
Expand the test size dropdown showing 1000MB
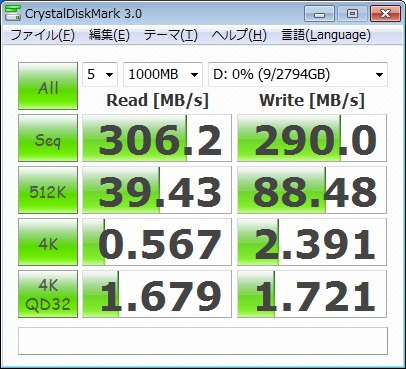[x=163, y=74]
